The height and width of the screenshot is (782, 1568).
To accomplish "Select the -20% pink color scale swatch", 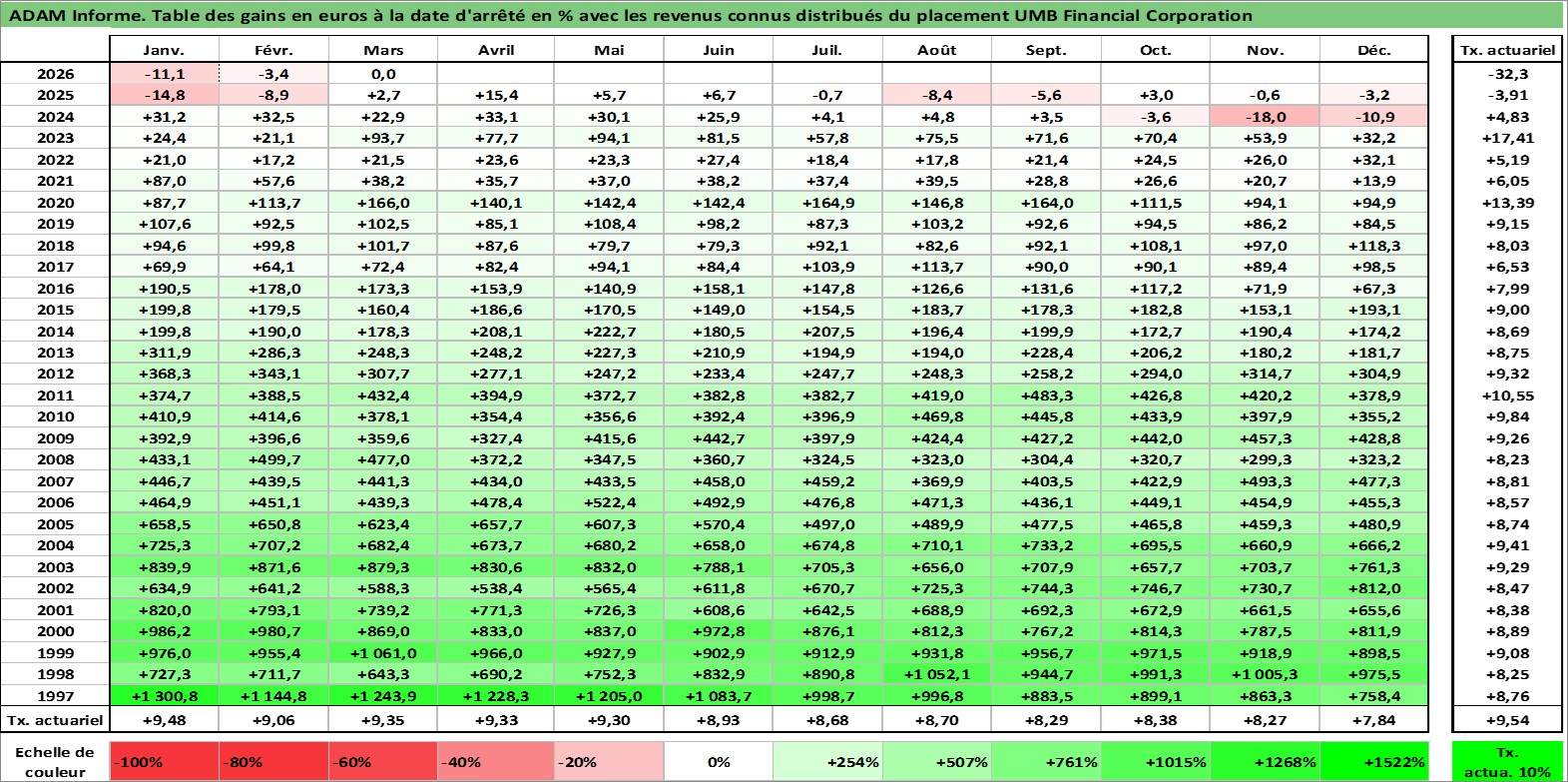I will [609, 762].
